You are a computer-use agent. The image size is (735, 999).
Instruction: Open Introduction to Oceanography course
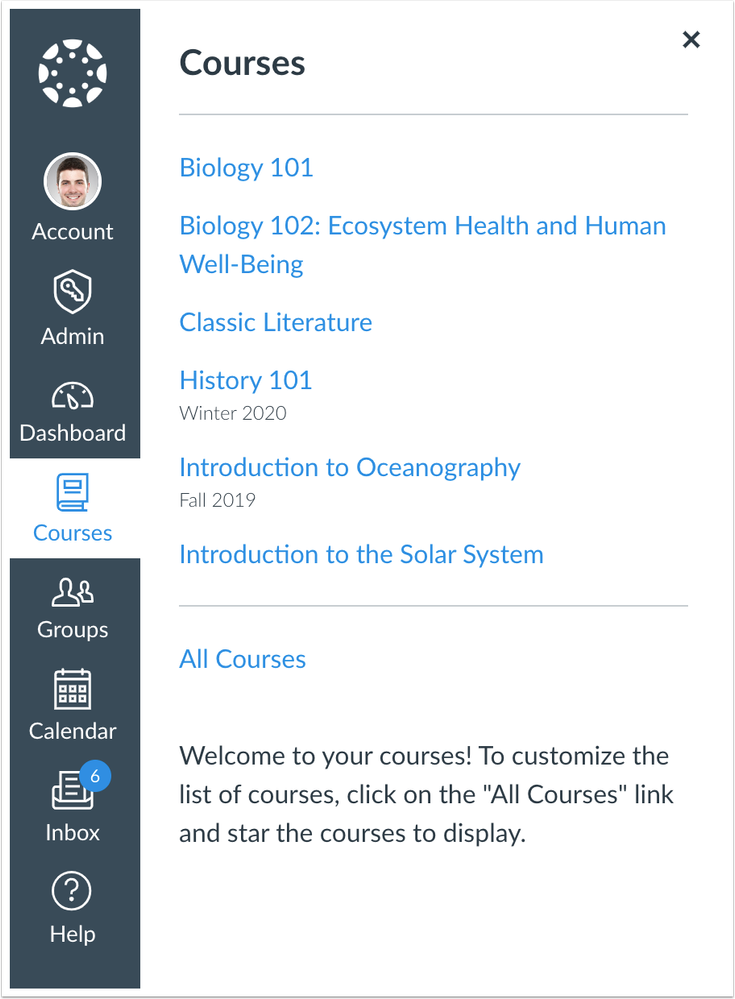[350, 468]
